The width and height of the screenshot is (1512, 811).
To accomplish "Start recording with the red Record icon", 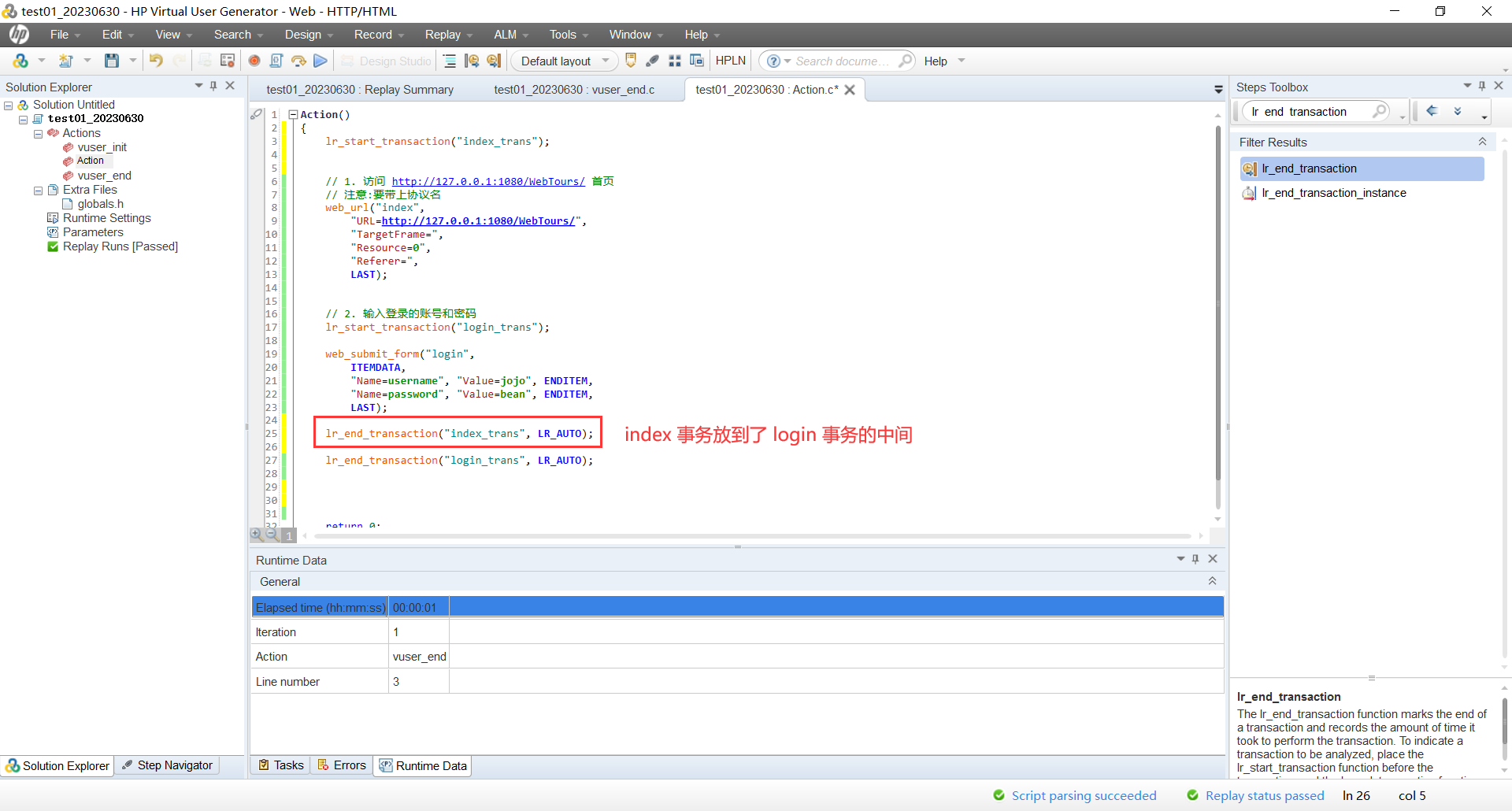I will click(254, 61).
